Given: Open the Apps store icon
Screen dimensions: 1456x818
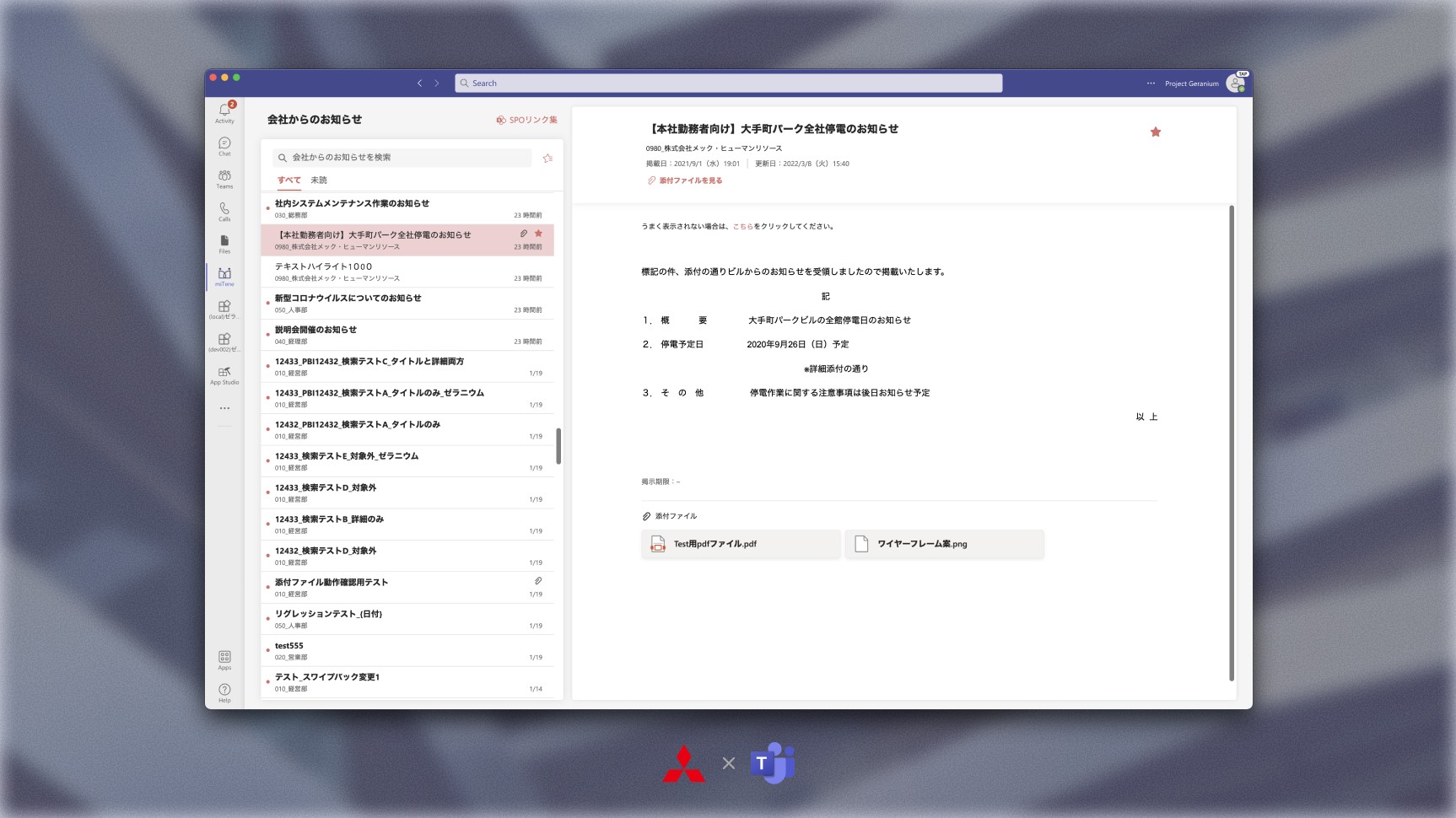Looking at the screenshot, I should click(x=224, y=660).
